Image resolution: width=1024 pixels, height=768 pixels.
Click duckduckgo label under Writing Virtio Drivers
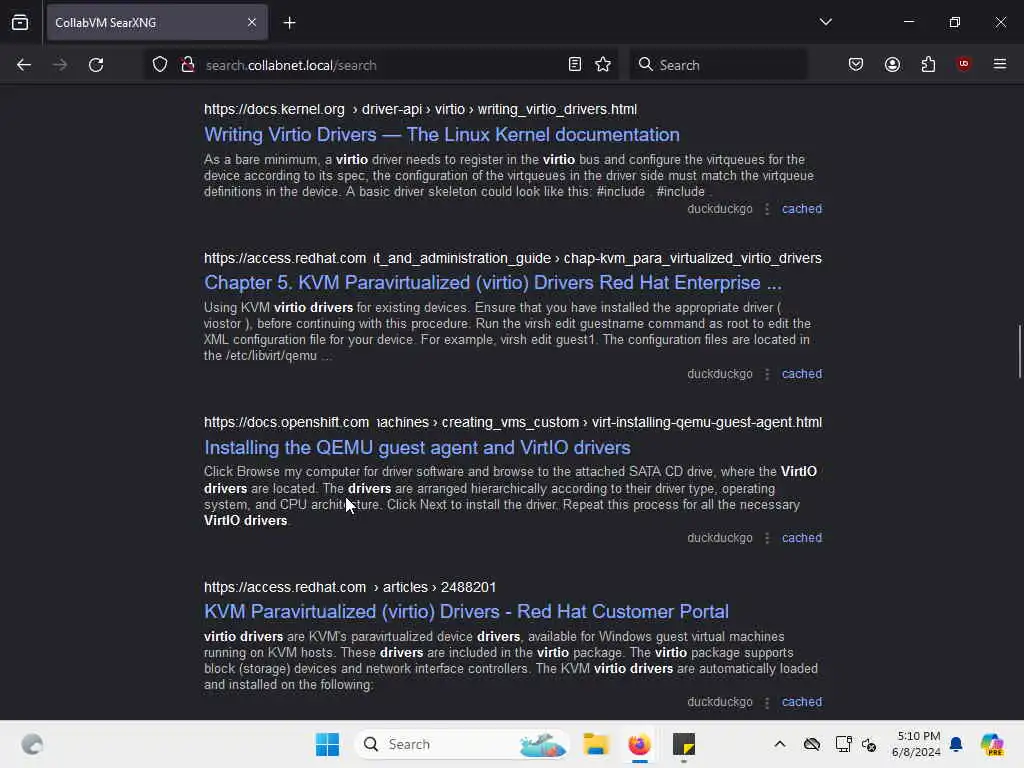(720, 209)
